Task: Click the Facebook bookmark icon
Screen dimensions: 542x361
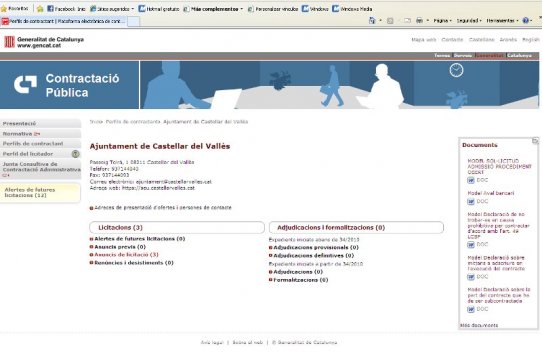Action: coord(50,9)
